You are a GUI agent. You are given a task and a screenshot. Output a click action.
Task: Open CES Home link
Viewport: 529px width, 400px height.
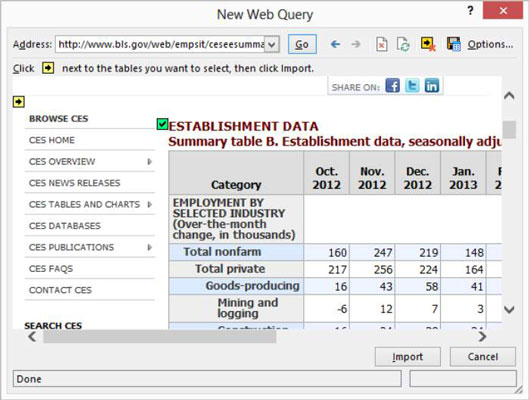point(52,140)
